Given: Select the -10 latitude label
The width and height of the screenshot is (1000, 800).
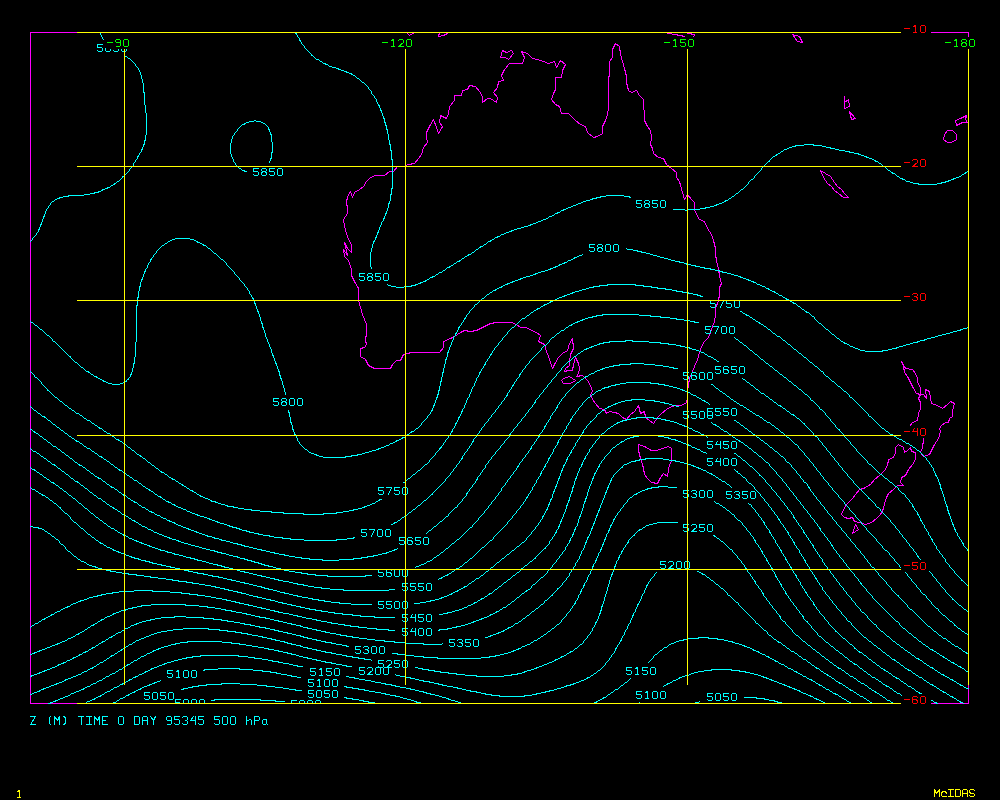Looking at the screenshot, I should 914,30.
